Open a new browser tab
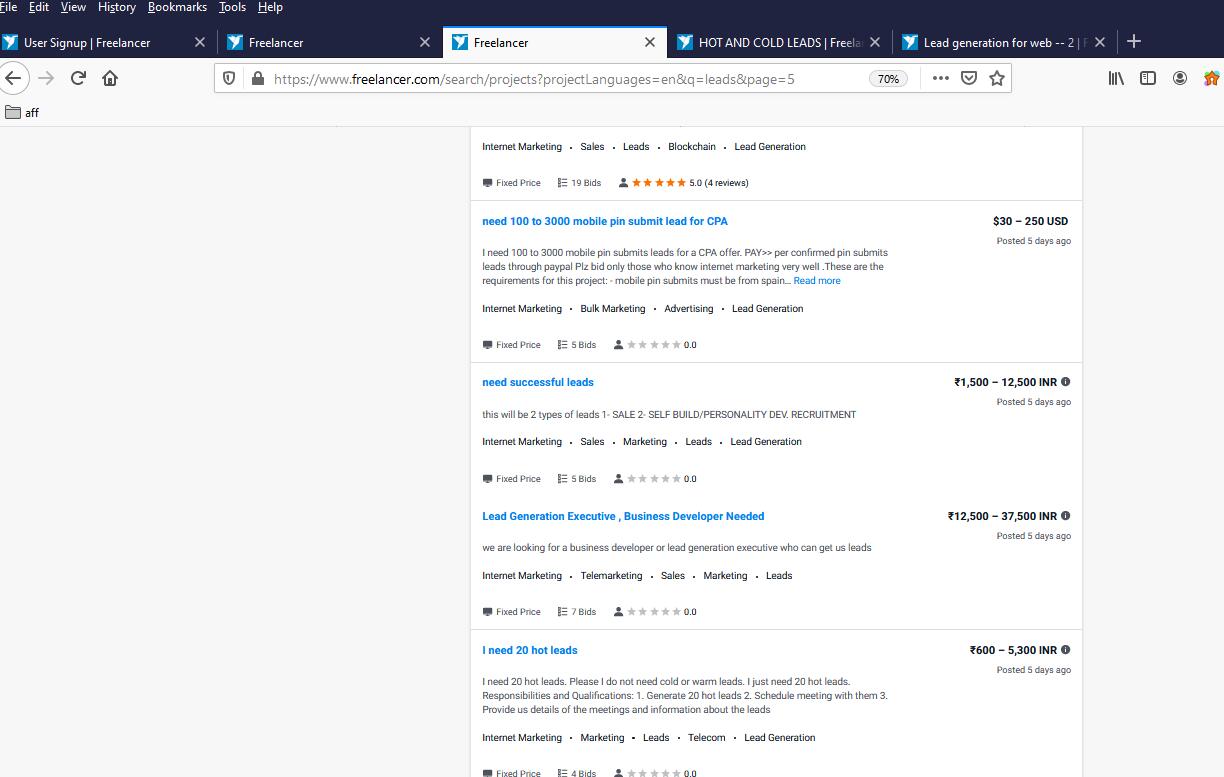Screen dimensions: 1224x777 pos(1134,42)
